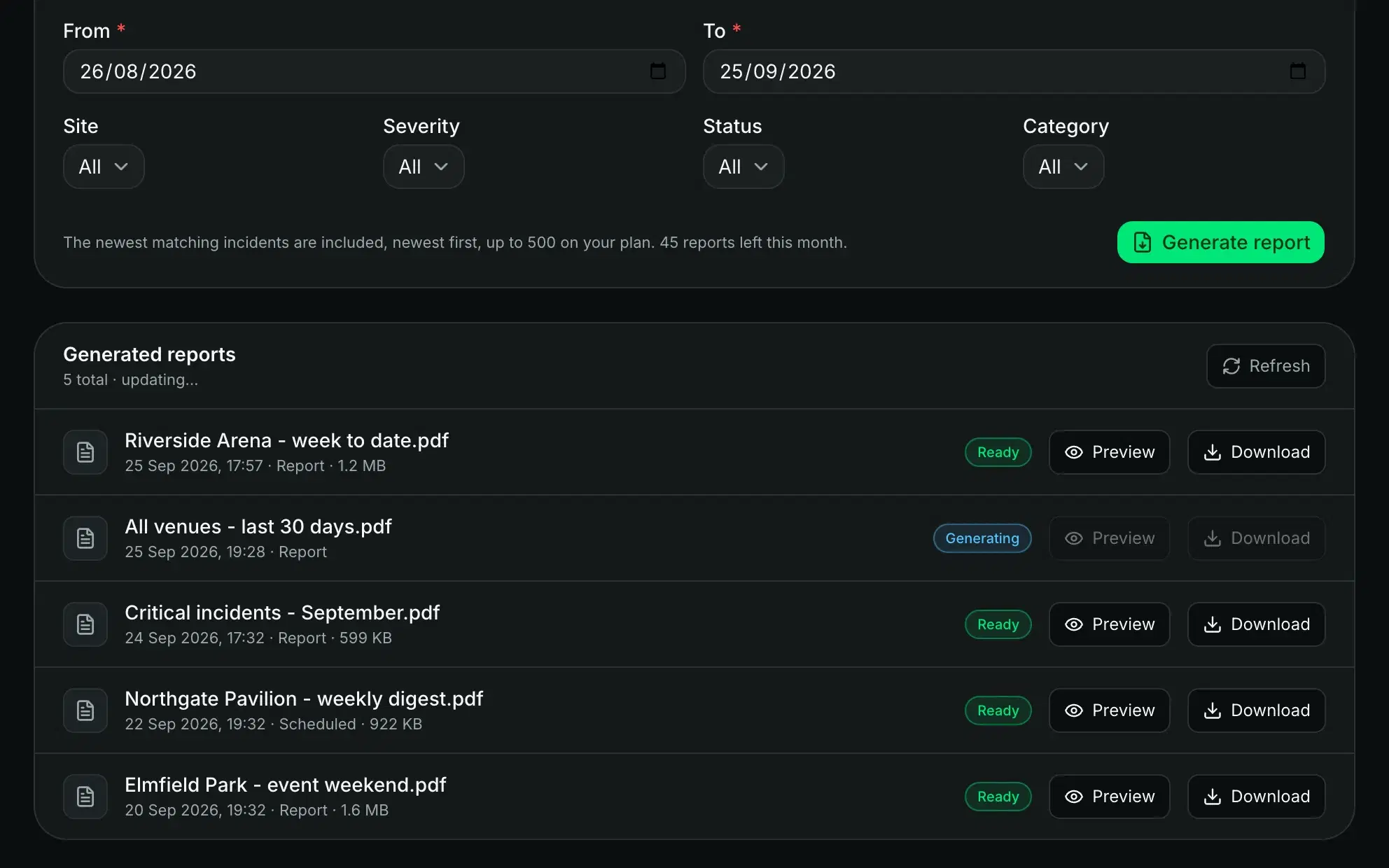
Task: Open the From date calendar picker icon
Action: click(x=657, y=71)
